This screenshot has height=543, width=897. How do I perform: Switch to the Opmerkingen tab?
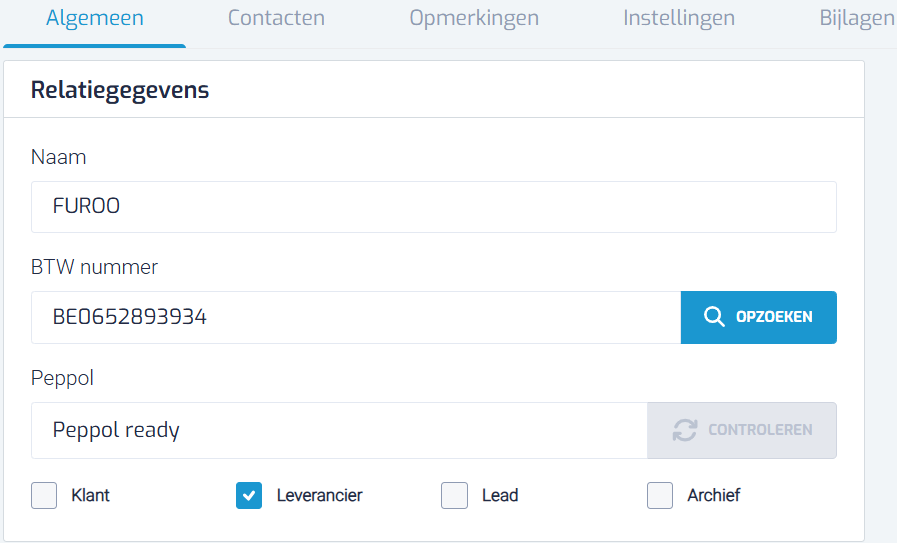[474, 18]
